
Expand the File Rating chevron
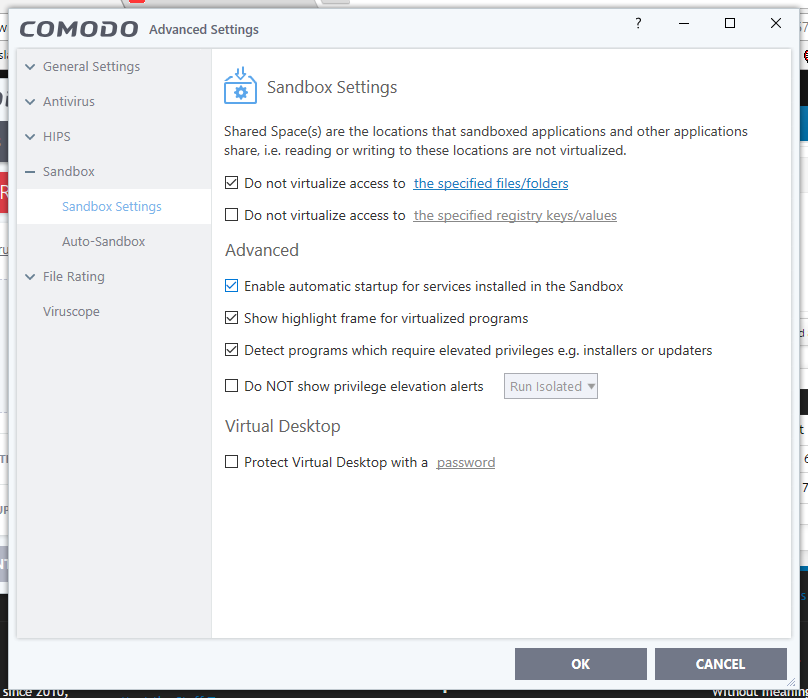pyautogui.click(x=30, y=277)
